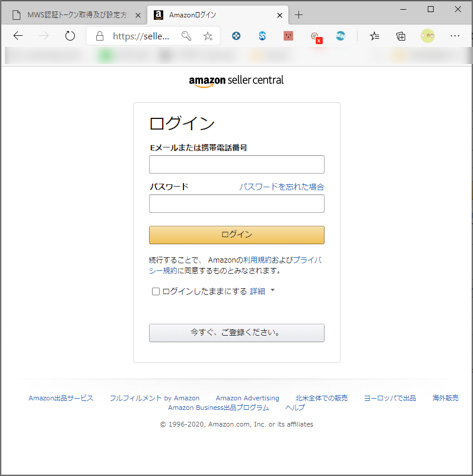The width and height of the screenshot is (473, 476).
Task: Click the teal globe extension icon
Action: (x=340, y=36)
